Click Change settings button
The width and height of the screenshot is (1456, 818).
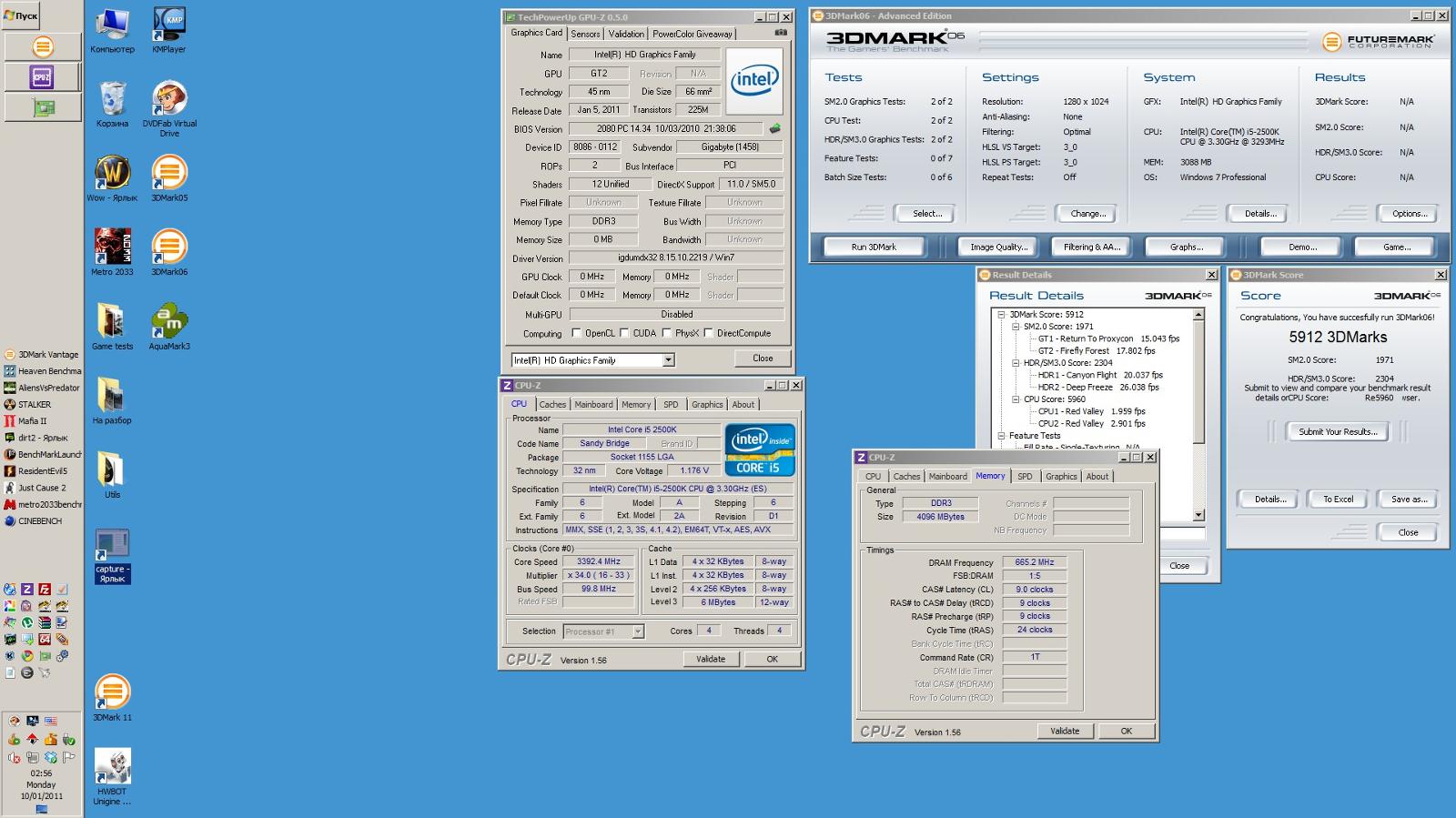1088,214
